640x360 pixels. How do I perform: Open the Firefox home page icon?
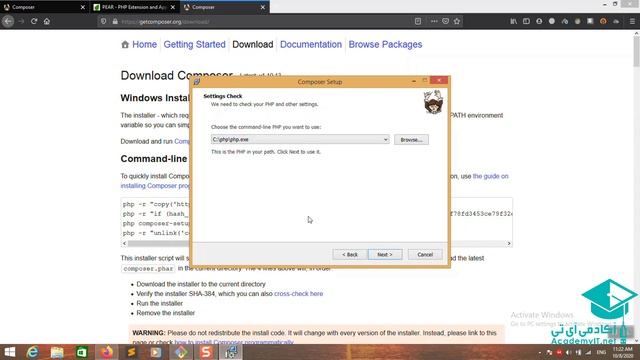coord(47,21)
